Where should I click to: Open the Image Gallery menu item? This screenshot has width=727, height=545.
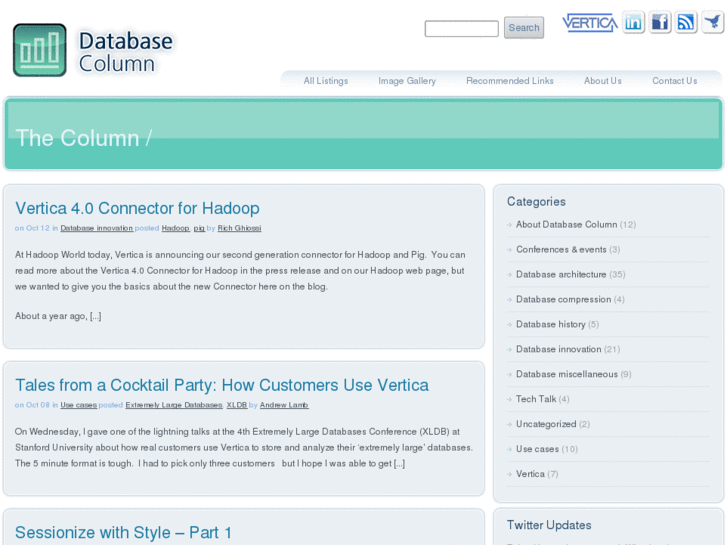407,81
